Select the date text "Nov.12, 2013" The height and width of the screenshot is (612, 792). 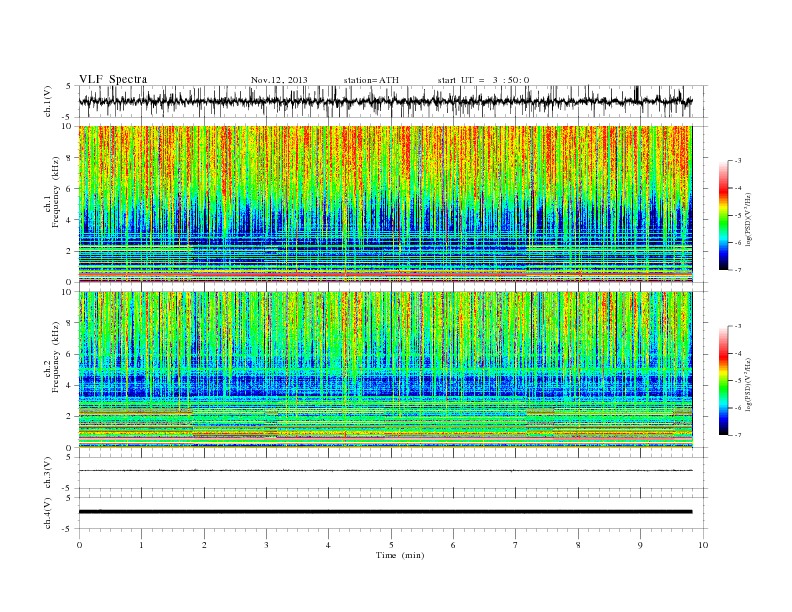point(279,80)
